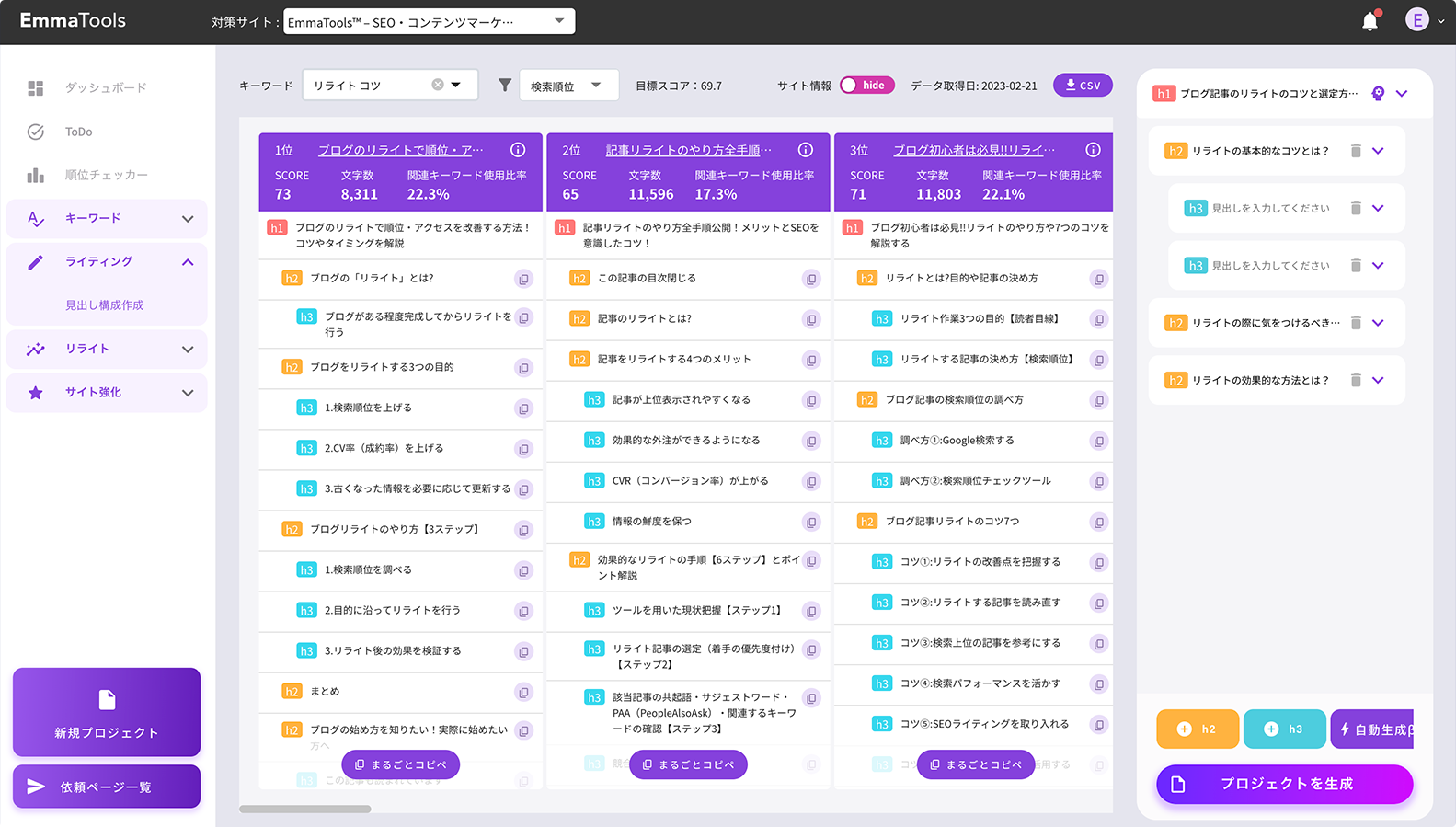Expand the h1 title chevron
Image resolution: width=1456 pixels, height=827 pixels.
pos(1402,93)
